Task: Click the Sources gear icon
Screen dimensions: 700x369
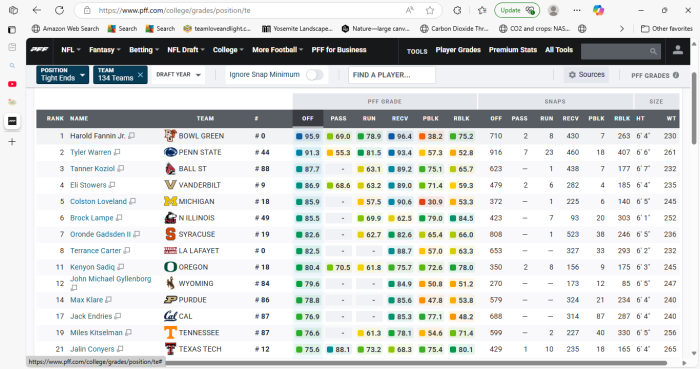Action: click(572, 75)
